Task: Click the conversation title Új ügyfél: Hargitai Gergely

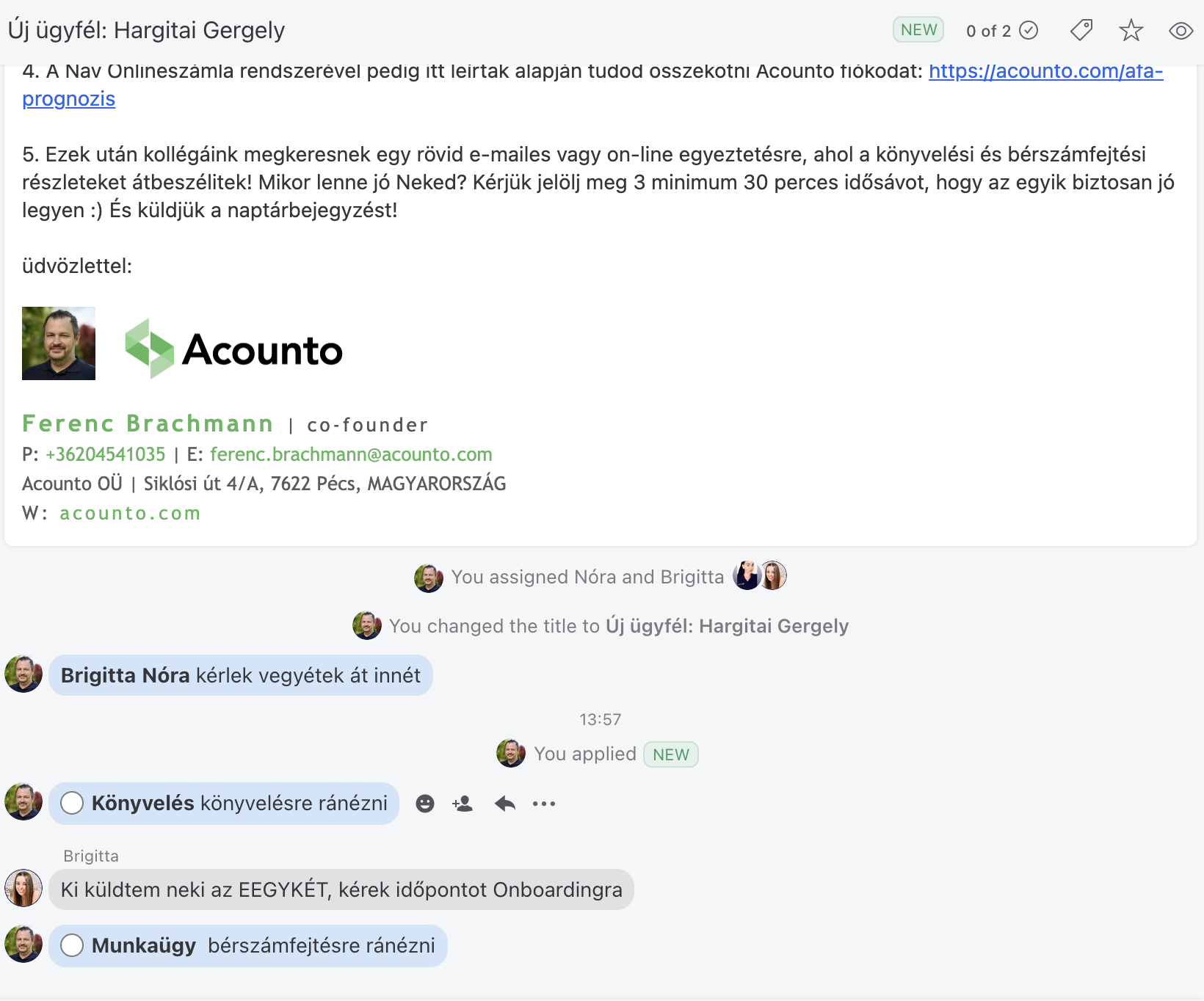Action: pyautogui.click(x=146, y=30)
